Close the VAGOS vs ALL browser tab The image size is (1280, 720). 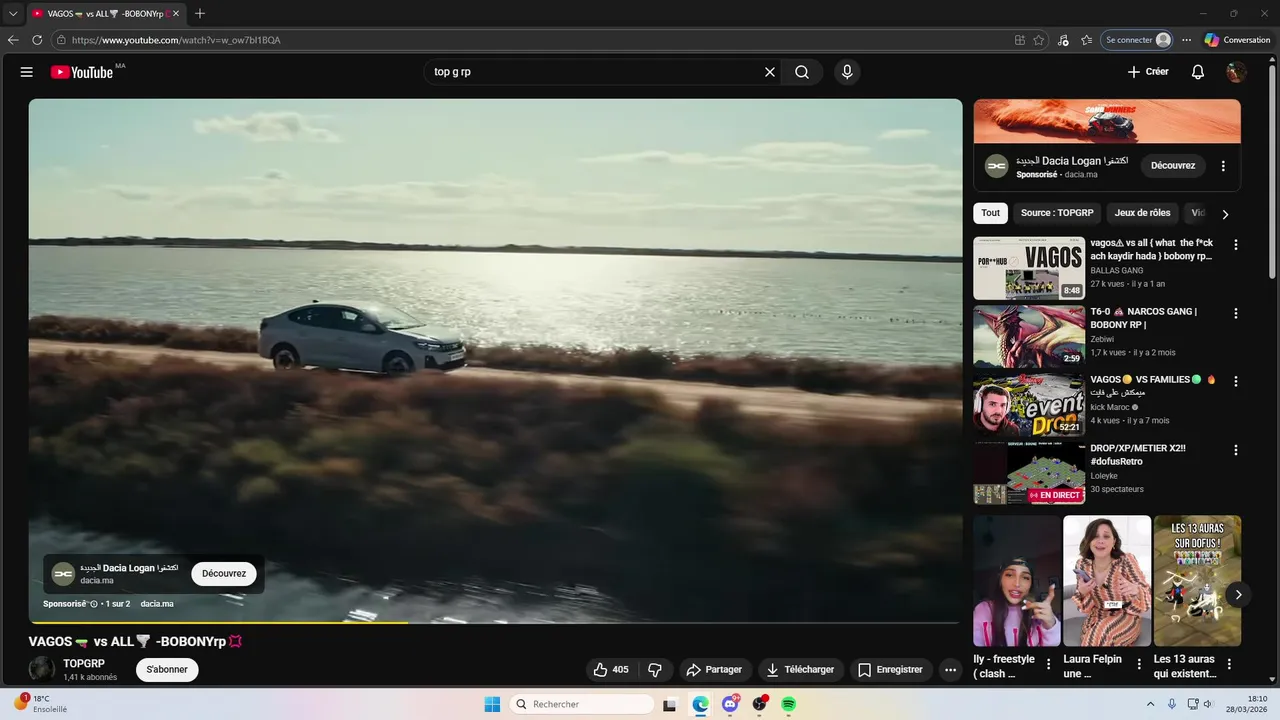[x=176, y=13]
